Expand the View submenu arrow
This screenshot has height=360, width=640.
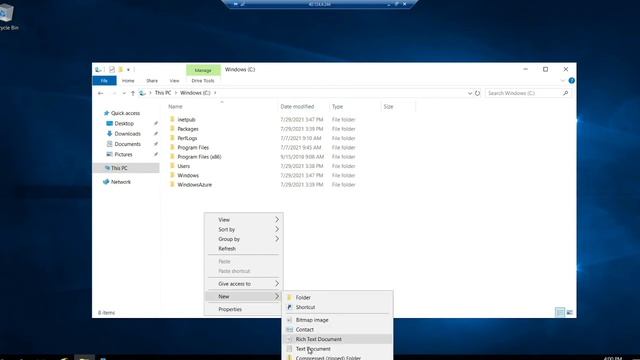(x=277, y=220)
